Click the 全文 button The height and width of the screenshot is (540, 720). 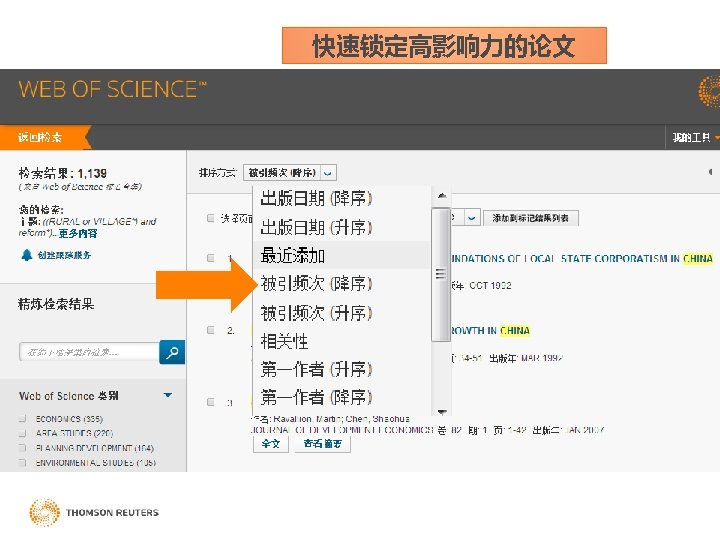271,444
